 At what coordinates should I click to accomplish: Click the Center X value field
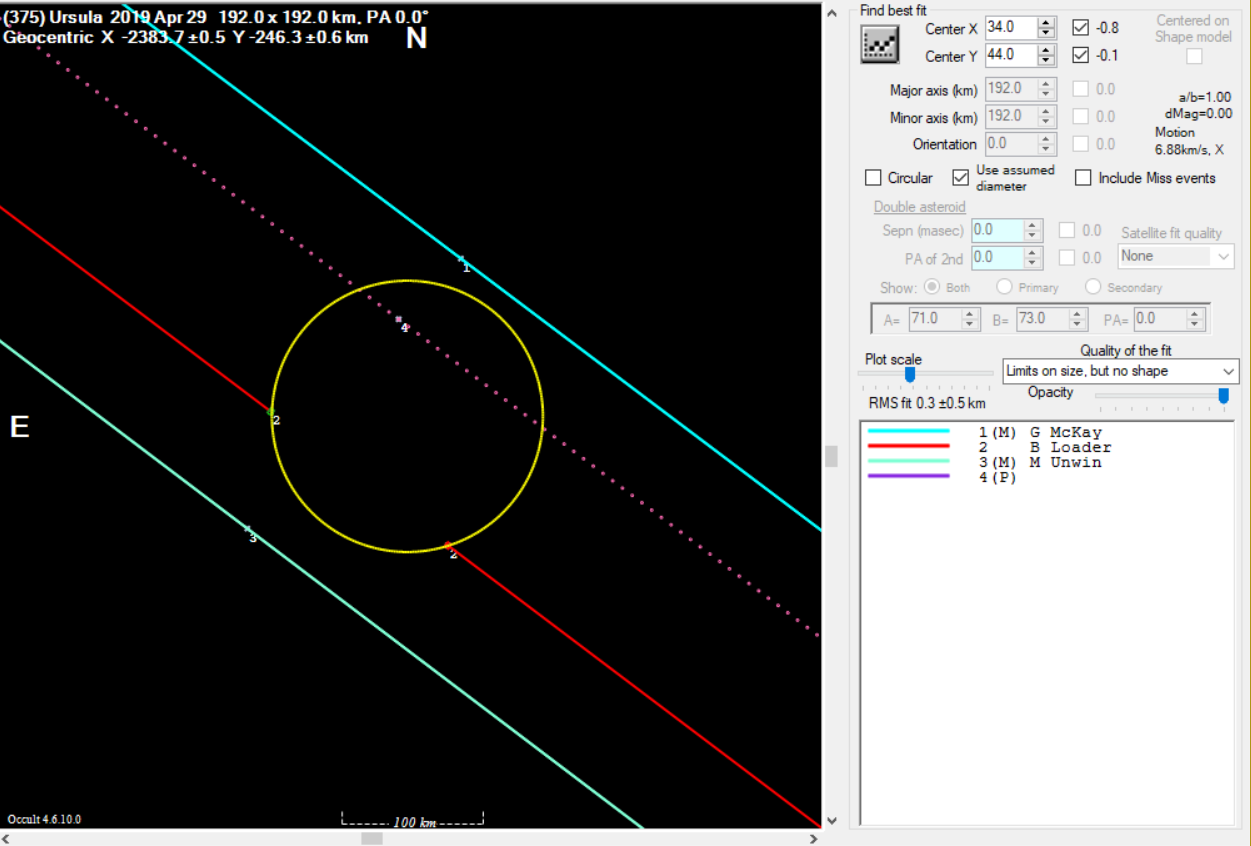point(1011,28)
